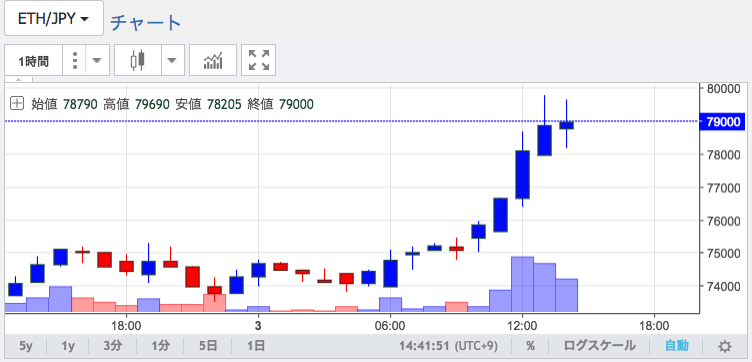Click the 80000 price axis label
This screenshot has width=752, height=362.
[x=724, y=89]
